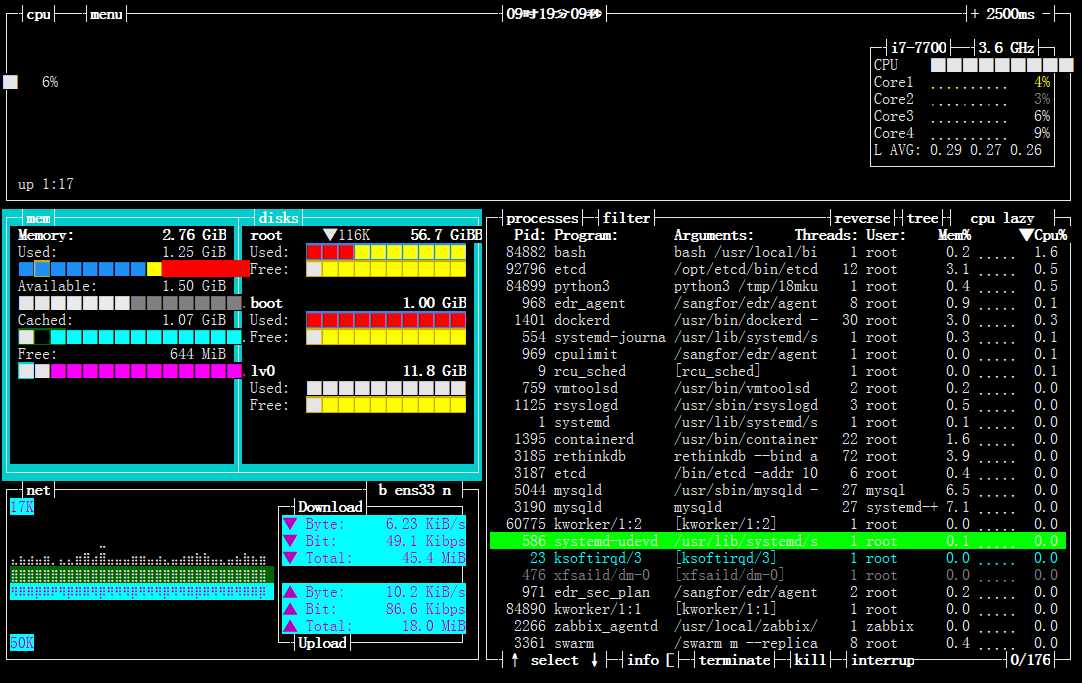
Task: Select the i7-7700 CPU model label
Action: [918, 48]
